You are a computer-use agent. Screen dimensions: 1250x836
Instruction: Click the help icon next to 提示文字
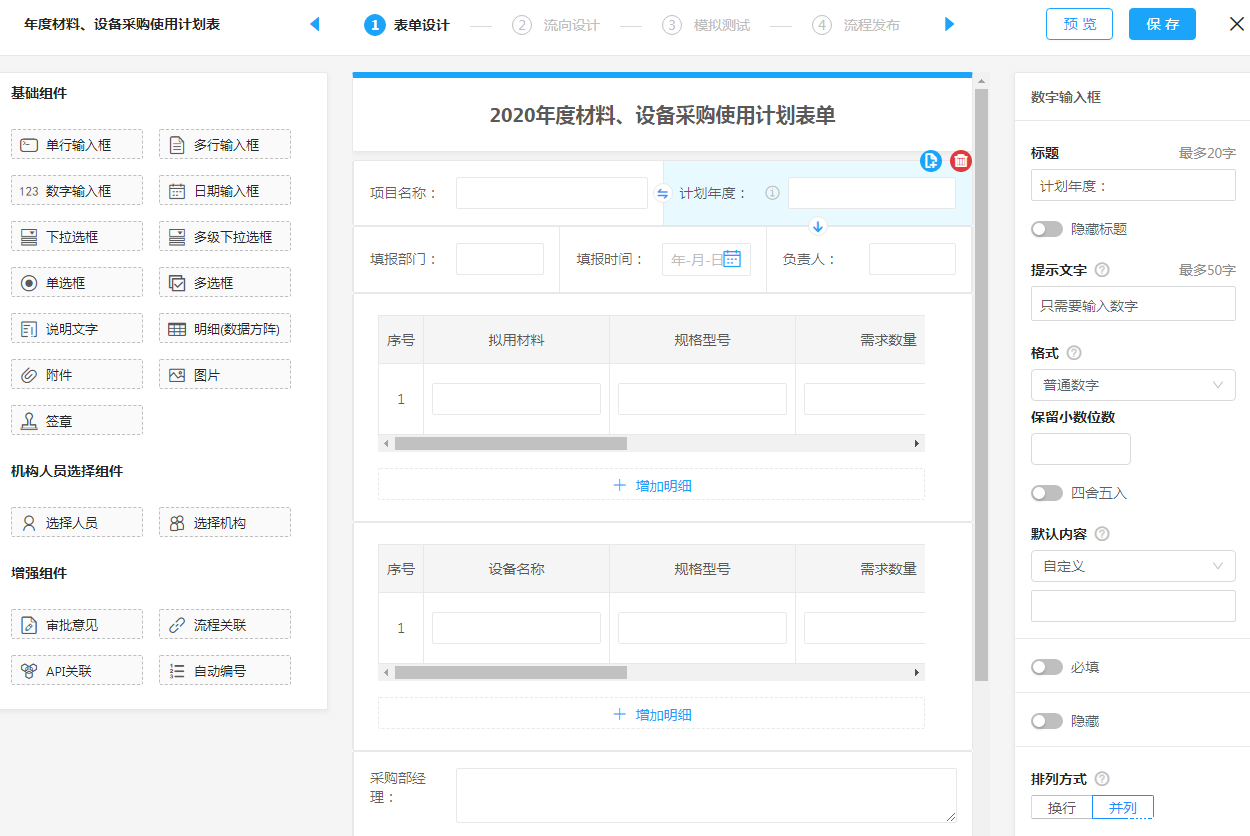click(1102, 270)
